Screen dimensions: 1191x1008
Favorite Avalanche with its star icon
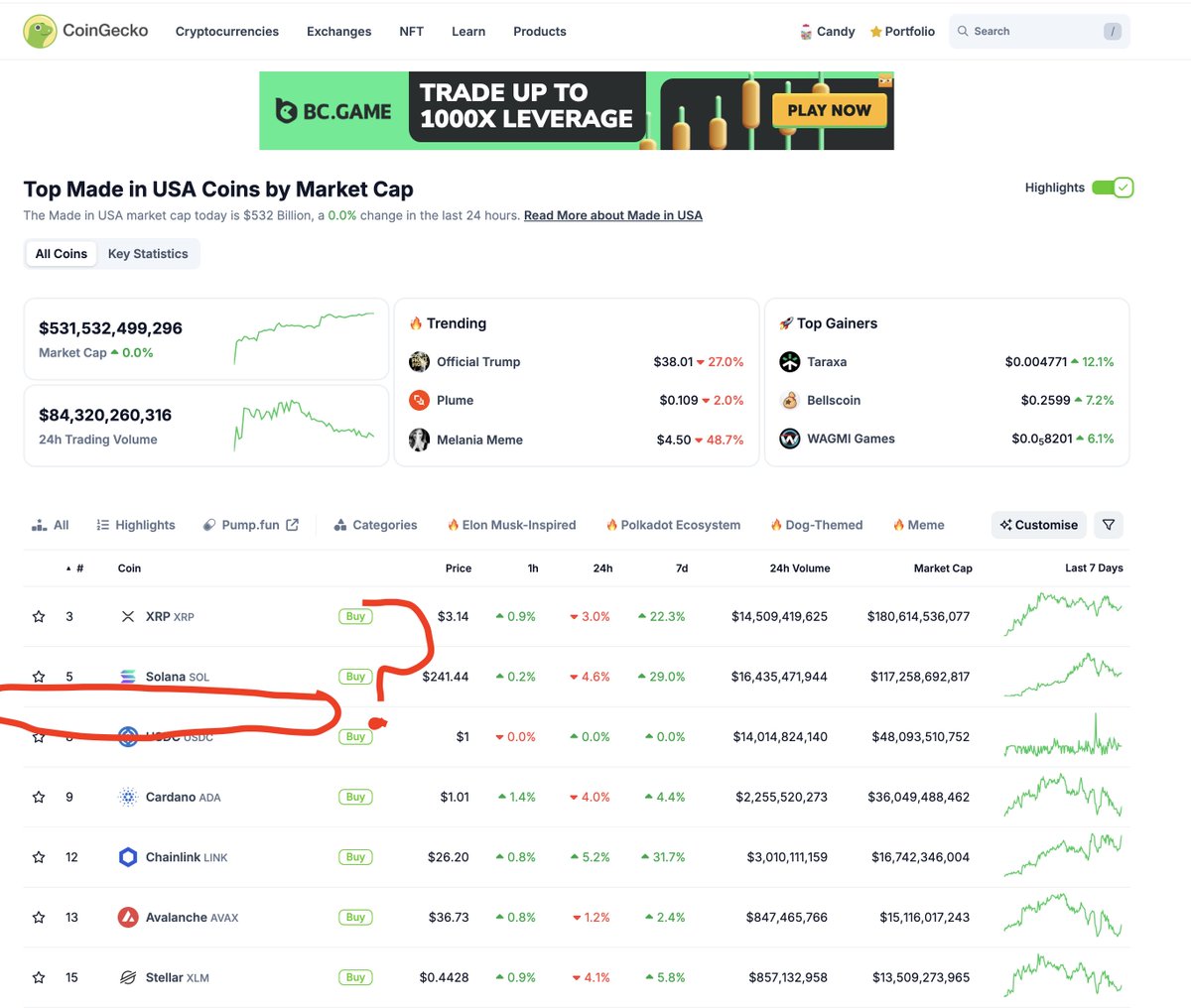pos(39,918)
